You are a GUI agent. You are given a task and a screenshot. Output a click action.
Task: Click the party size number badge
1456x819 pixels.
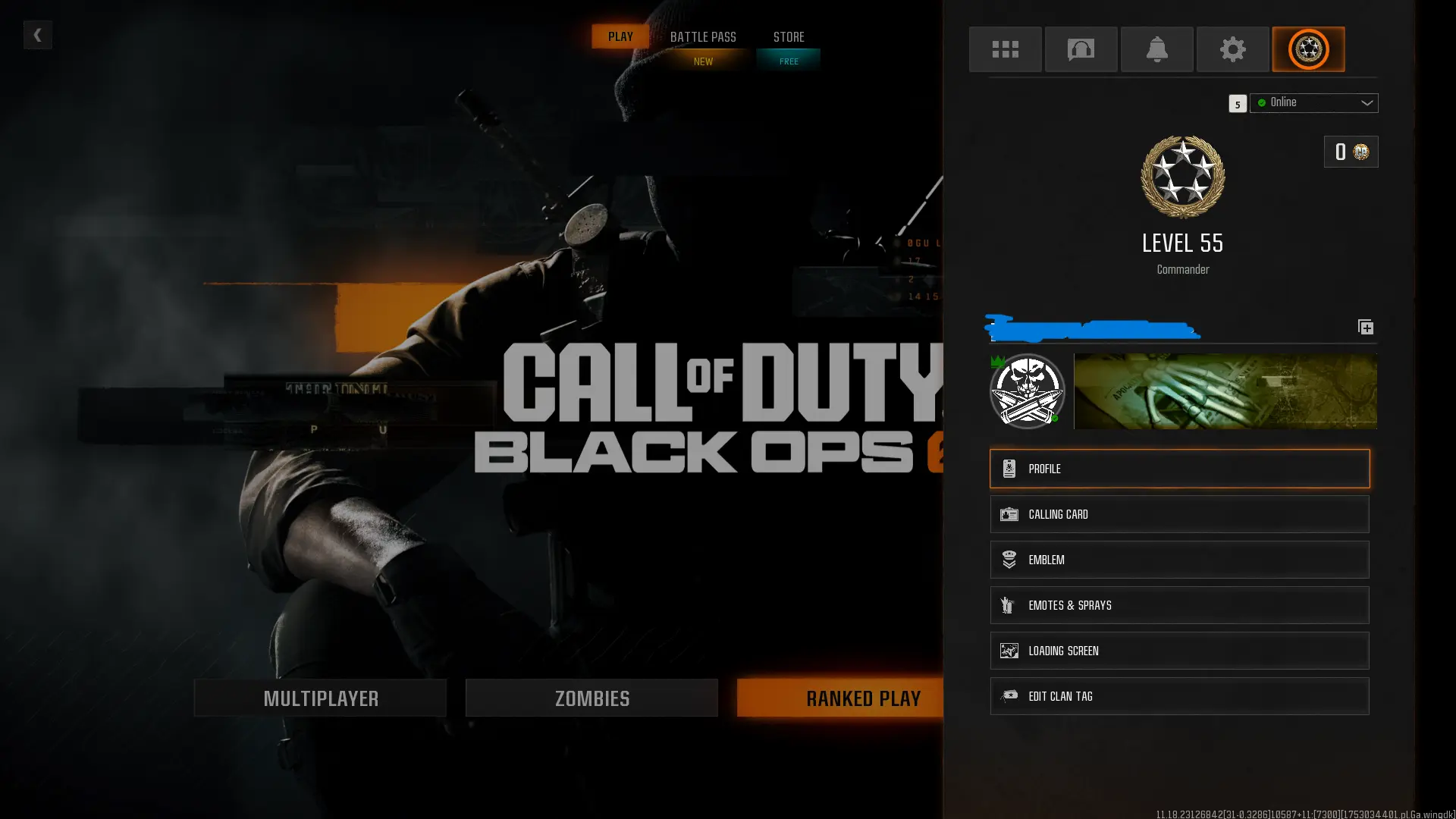pos(1237,104)
